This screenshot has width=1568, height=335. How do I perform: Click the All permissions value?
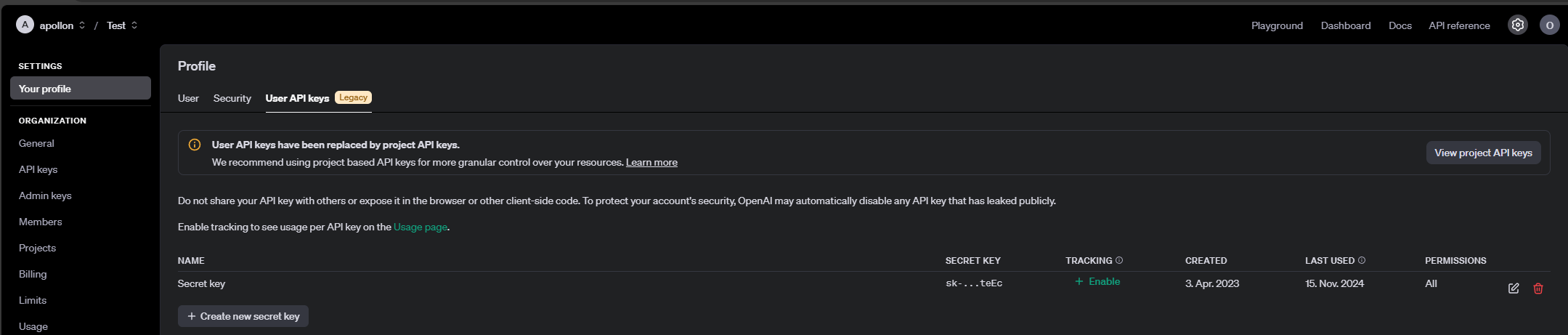[x=1431, y=283]
